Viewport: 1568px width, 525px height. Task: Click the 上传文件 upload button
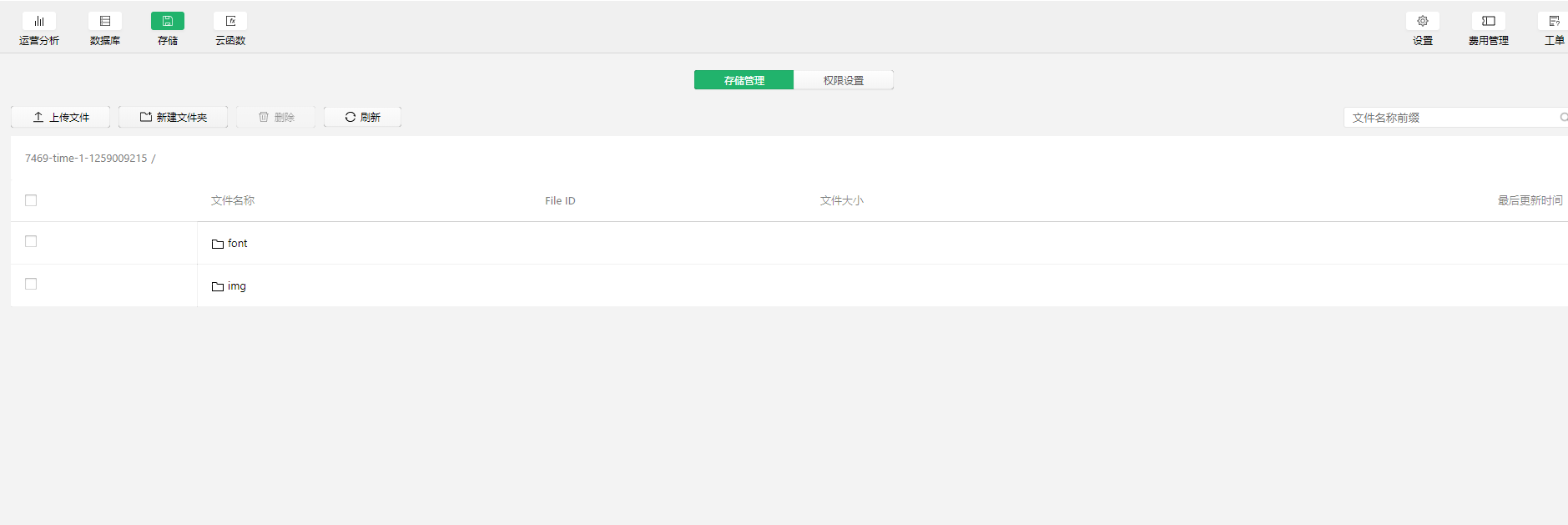pos(60,117)
